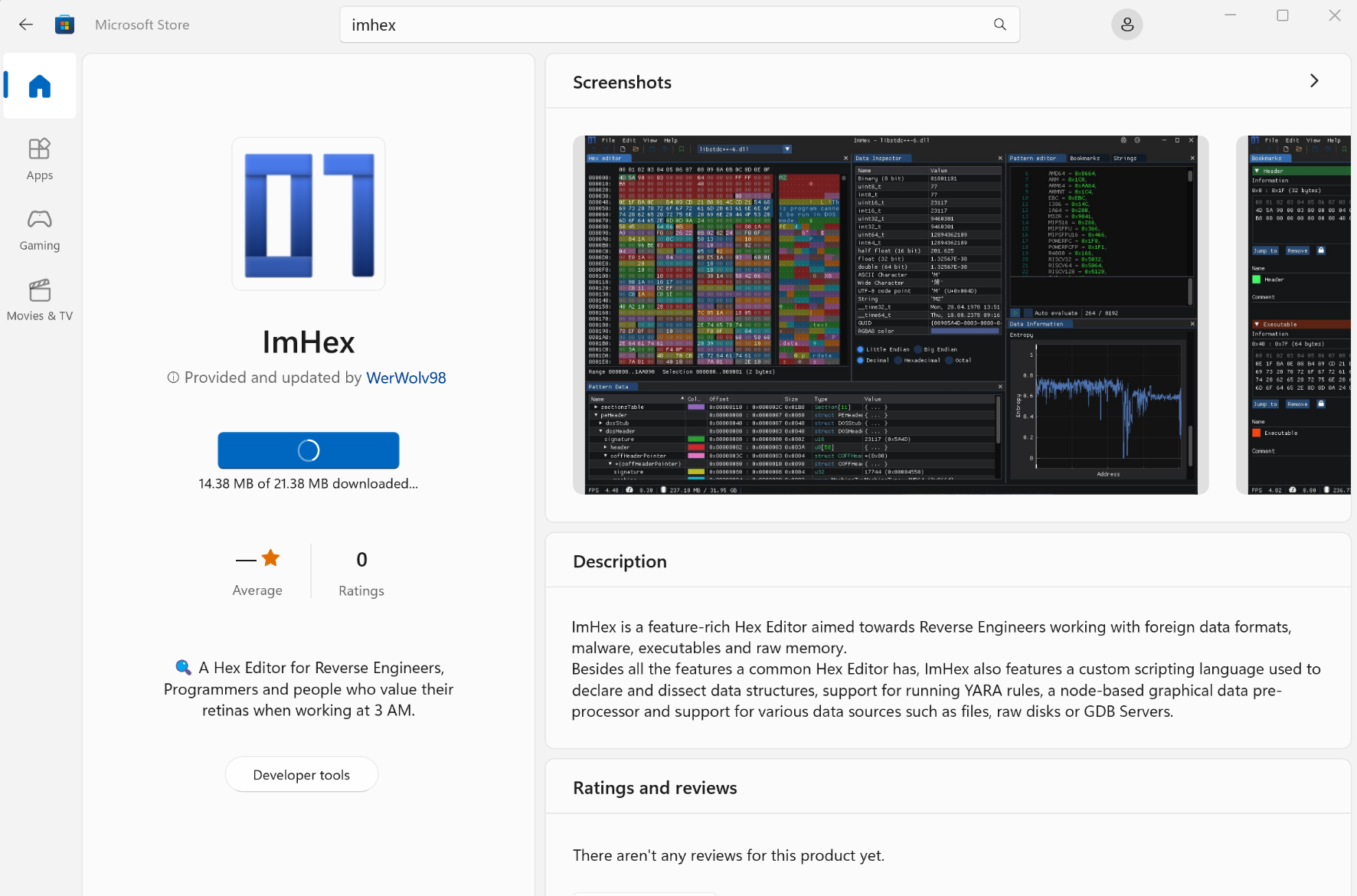
Task: Click the blue download progress button
Action: (x=309, y=450)
